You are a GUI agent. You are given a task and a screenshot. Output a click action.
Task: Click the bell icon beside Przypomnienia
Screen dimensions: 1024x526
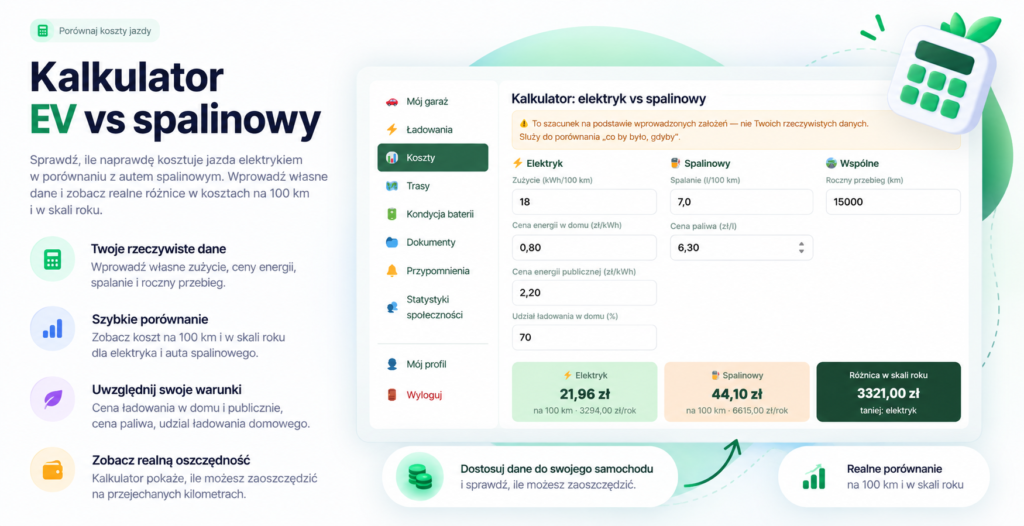click(x=392, y=271)
